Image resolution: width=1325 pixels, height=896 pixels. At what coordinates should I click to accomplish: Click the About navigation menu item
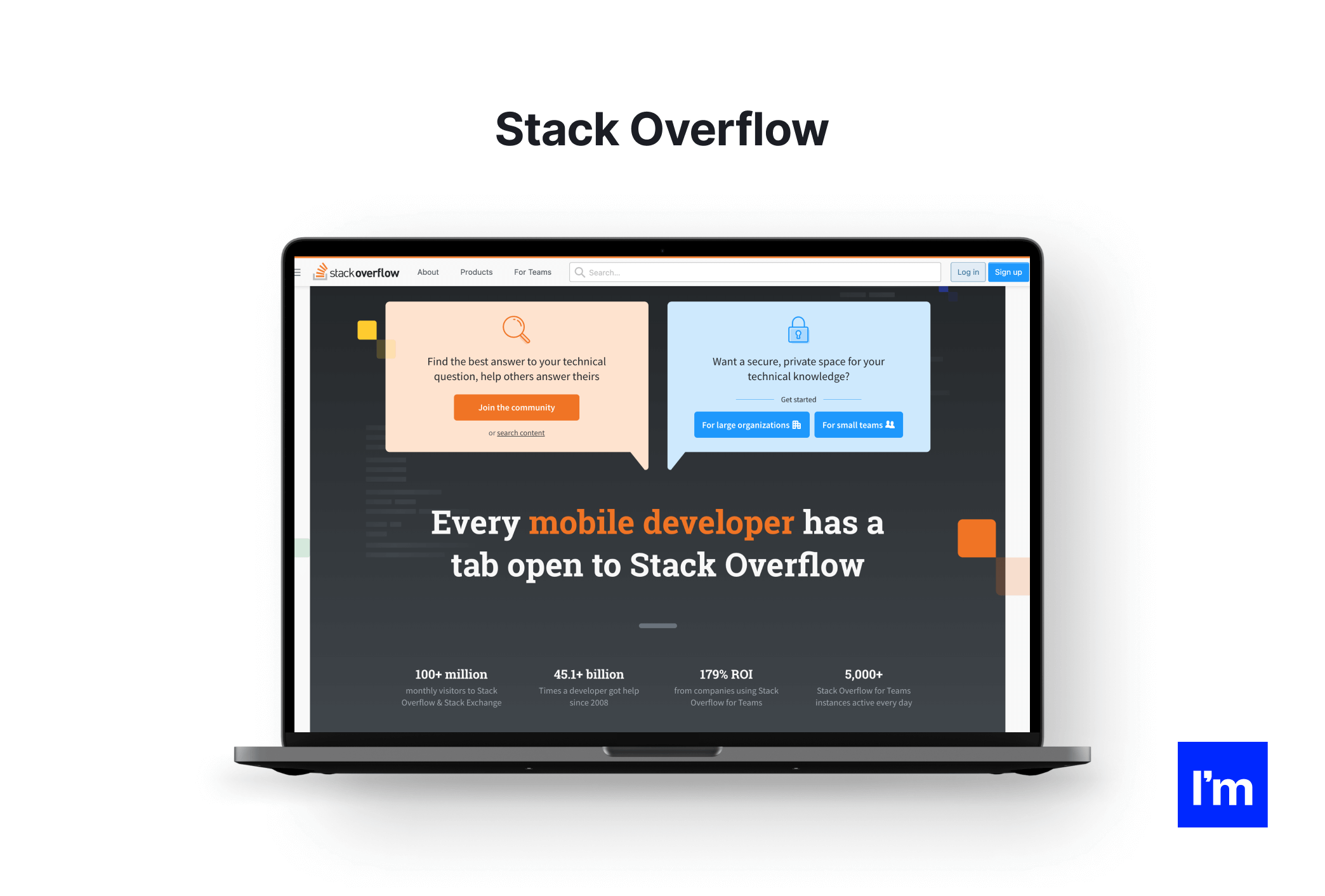coord(427,272)
